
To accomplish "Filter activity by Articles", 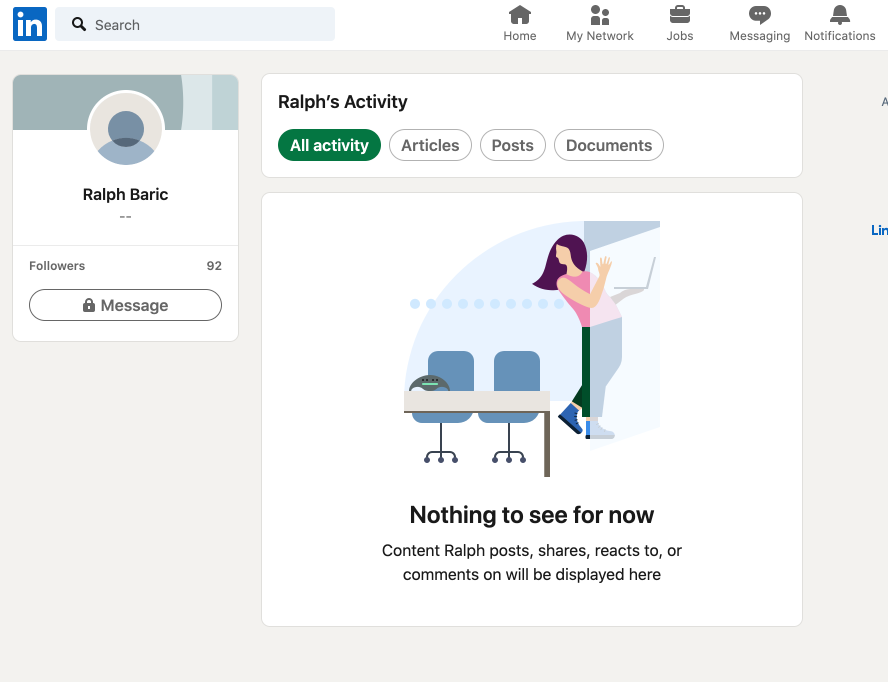I will 430,145.
